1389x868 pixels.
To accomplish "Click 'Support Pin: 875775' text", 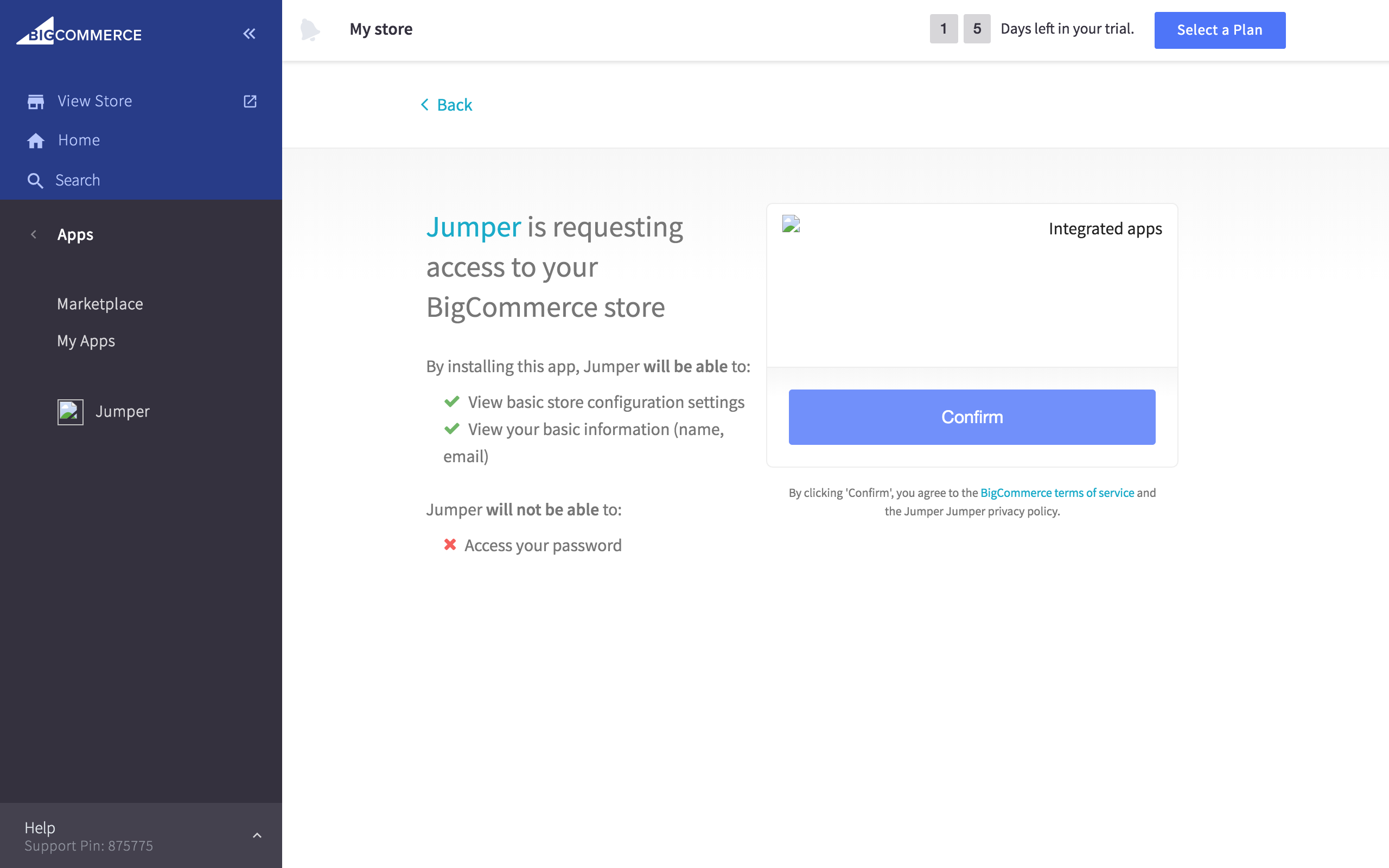I will [89, 846].
